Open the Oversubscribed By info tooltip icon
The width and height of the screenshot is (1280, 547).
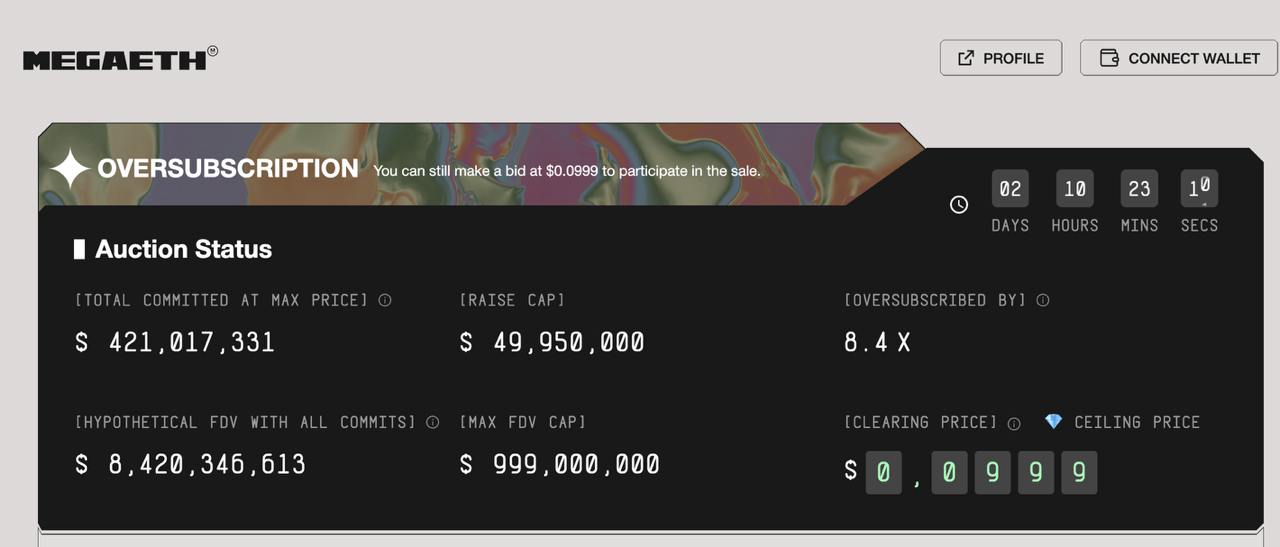click(1043, 300)
